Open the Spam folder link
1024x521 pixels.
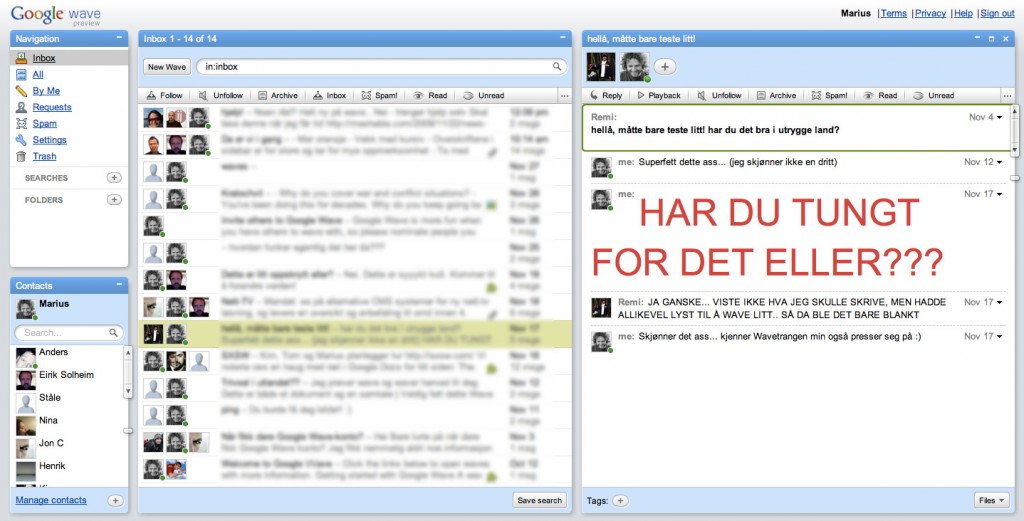[44, 123]
